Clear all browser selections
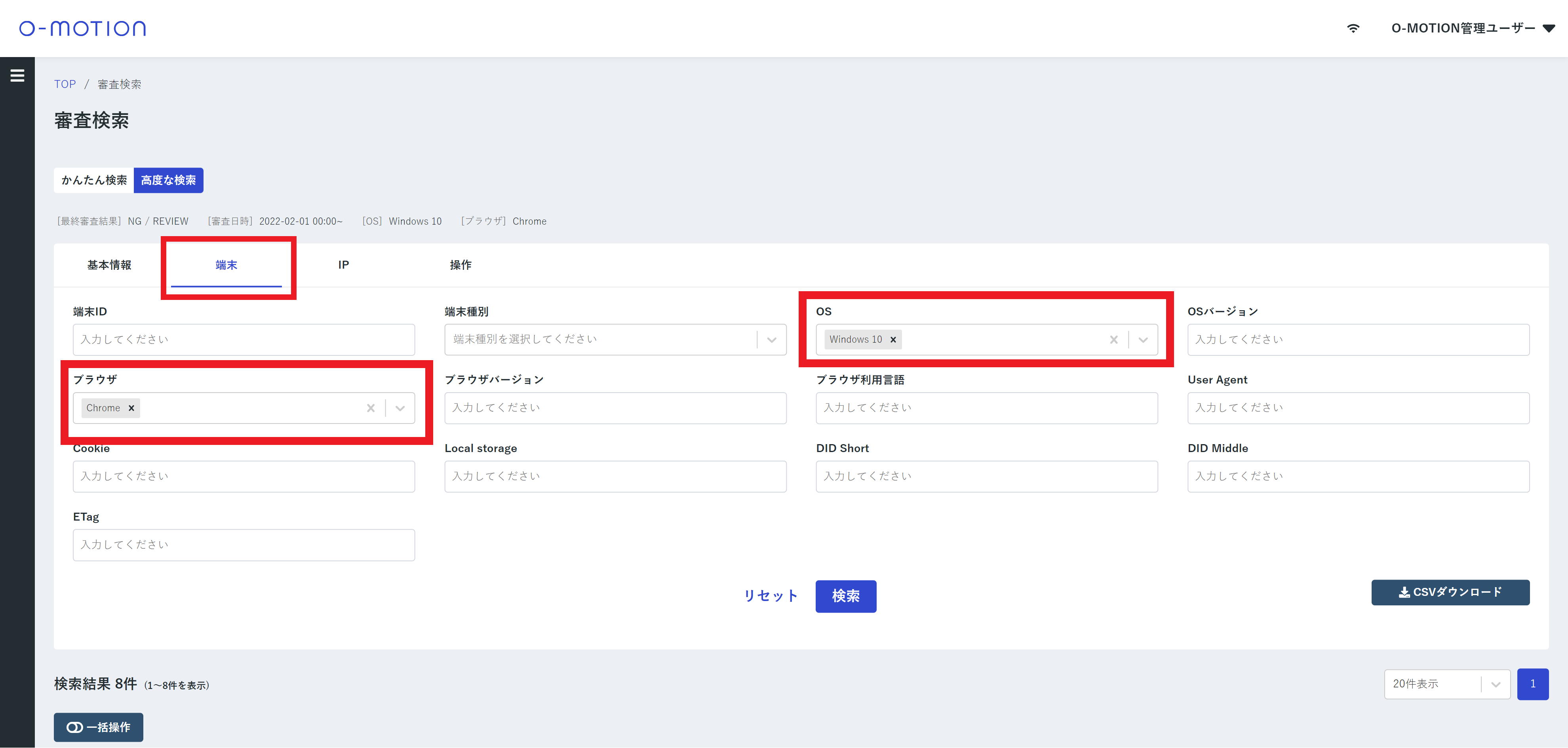Screen dimensions: 1568x748 coord(371,408)
